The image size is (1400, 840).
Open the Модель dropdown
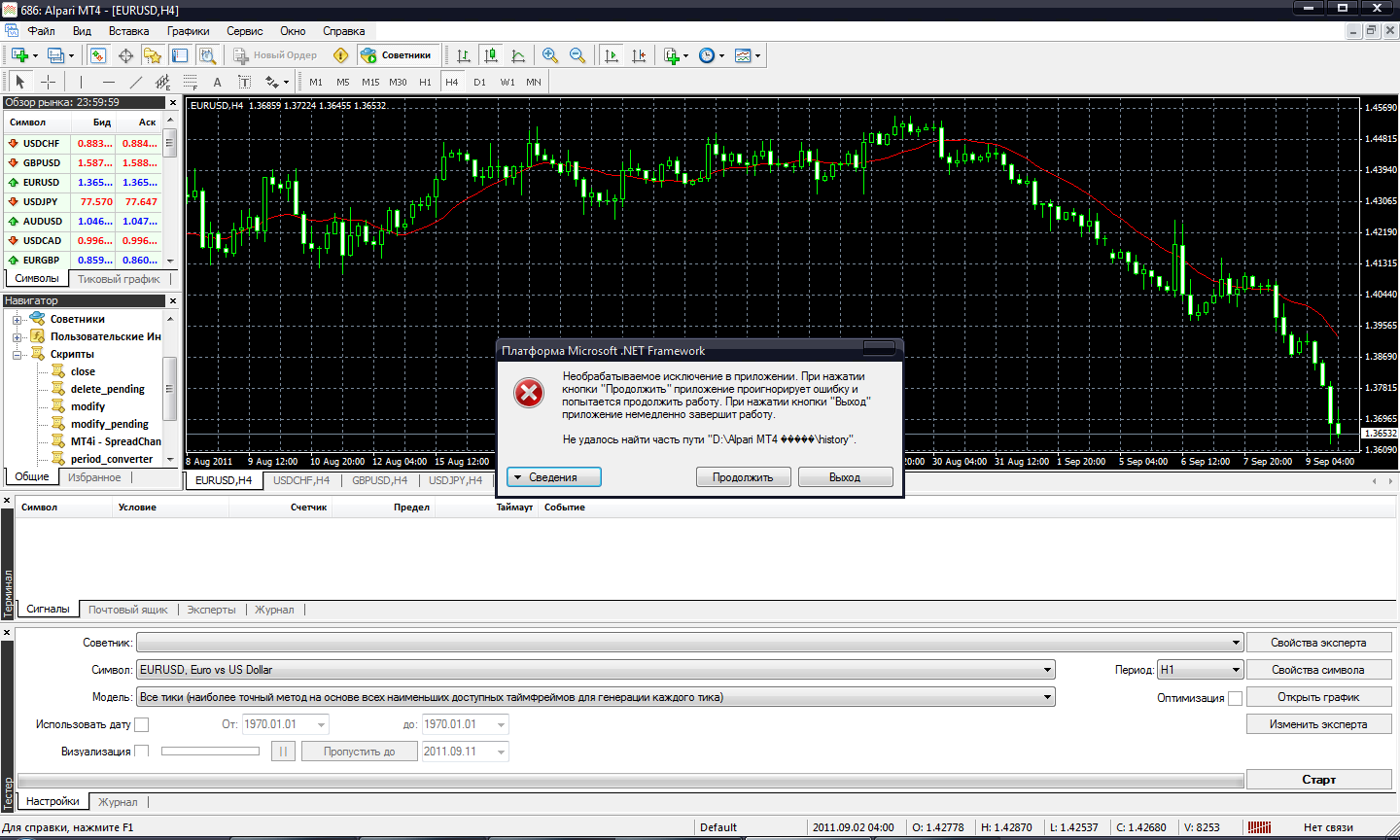click(x=596, y=697)
